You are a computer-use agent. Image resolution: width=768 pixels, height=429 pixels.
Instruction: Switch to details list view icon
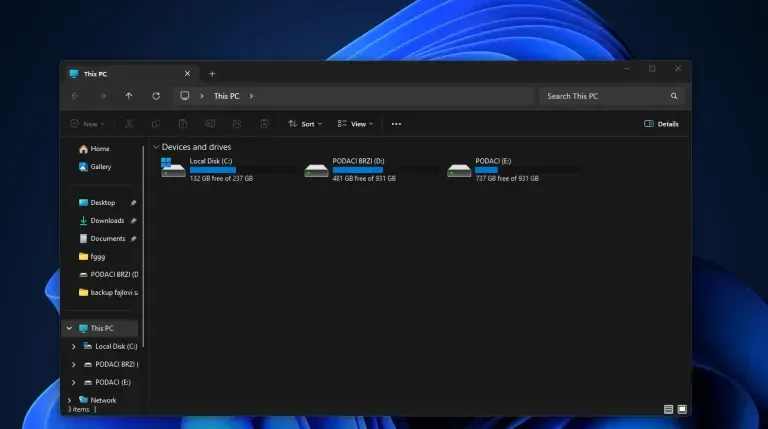(x=668, y=409)
